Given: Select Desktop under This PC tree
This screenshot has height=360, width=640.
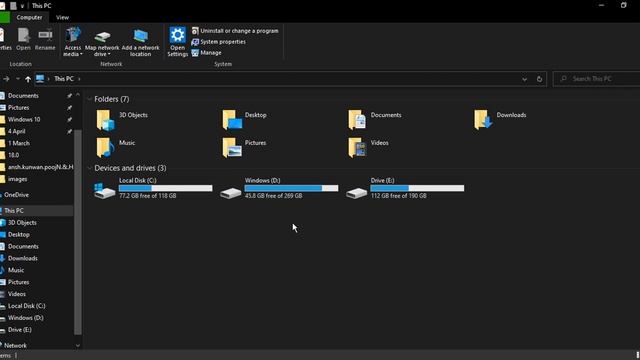Looking at the screenshot, I should point(18,235).
